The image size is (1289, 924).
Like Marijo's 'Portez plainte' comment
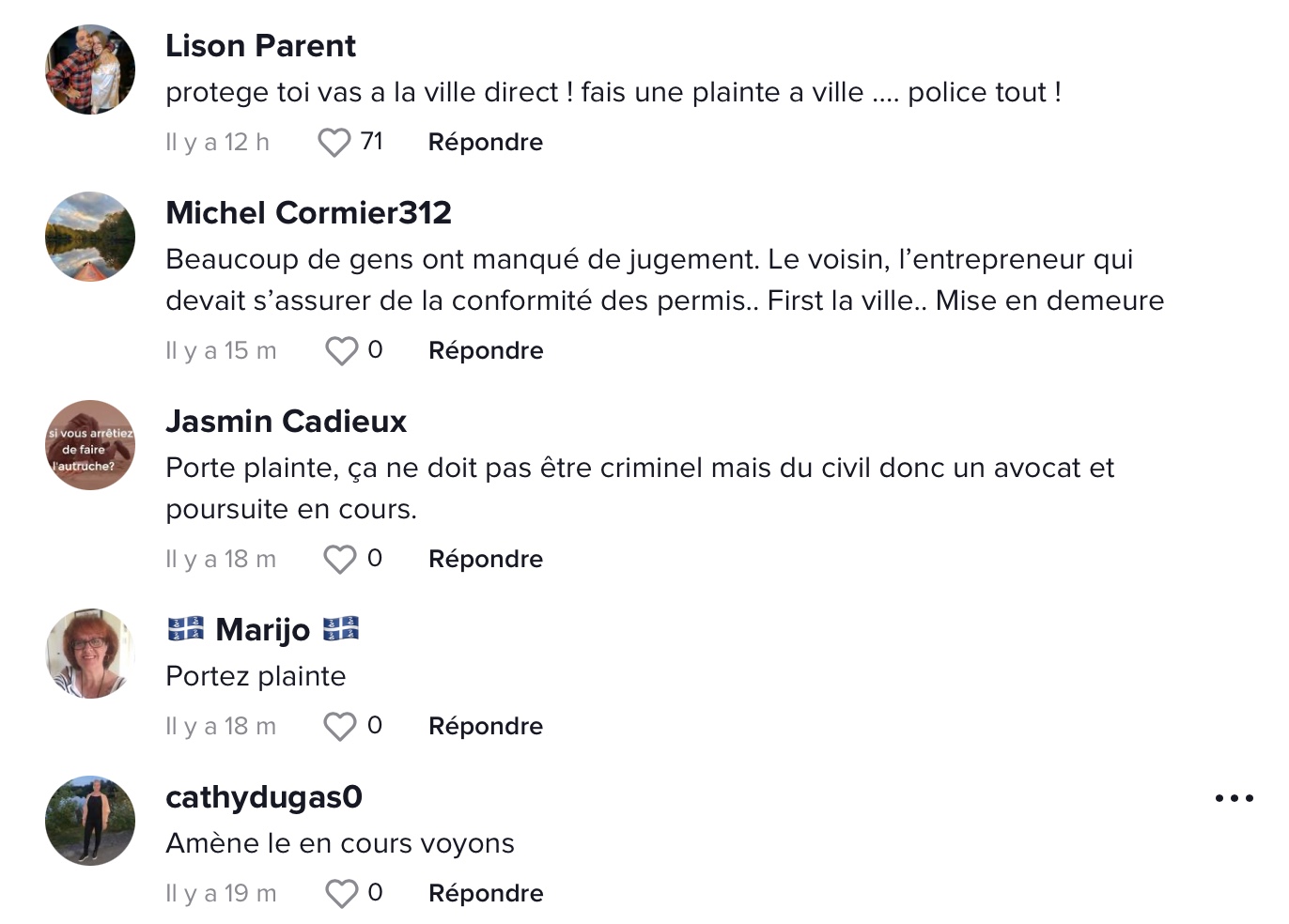pyautogui.click(x=340, y=727)
